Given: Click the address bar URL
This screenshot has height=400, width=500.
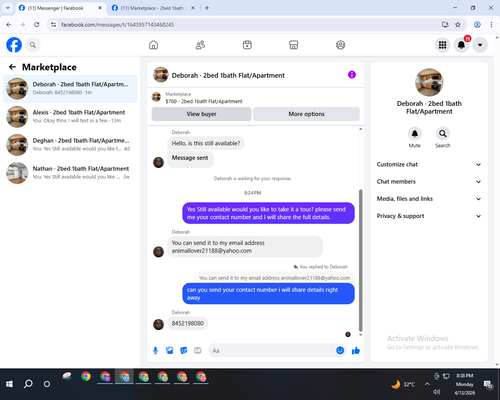Looking at the screenshot, I should [117, 25].
